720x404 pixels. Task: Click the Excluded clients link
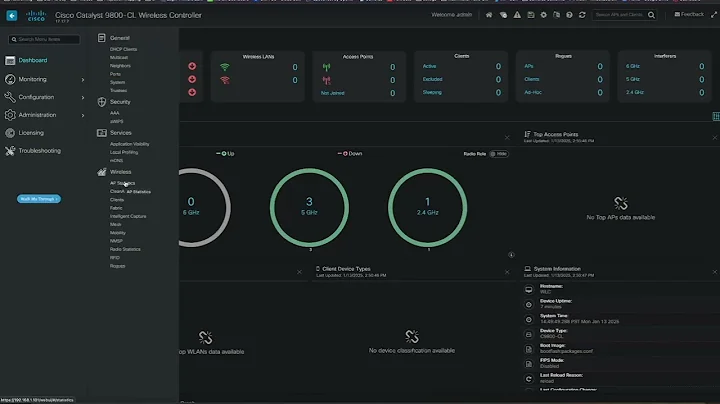click(x=433, y=79)
